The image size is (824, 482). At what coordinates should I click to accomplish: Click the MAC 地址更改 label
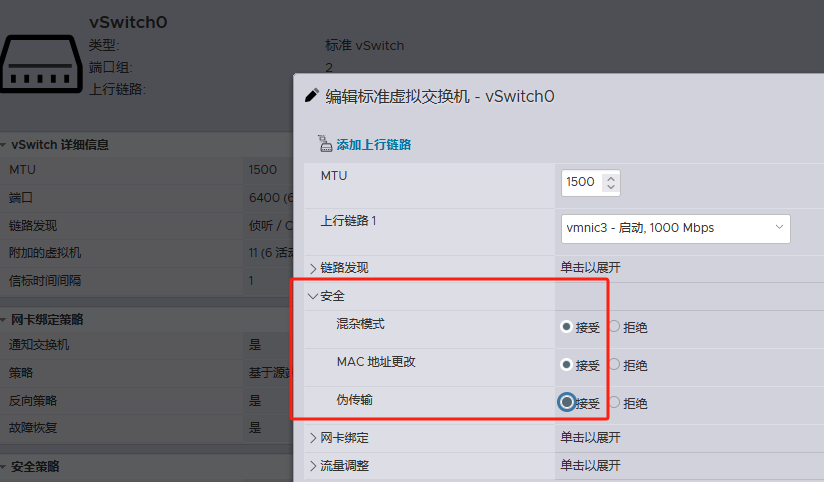point(376,362)
